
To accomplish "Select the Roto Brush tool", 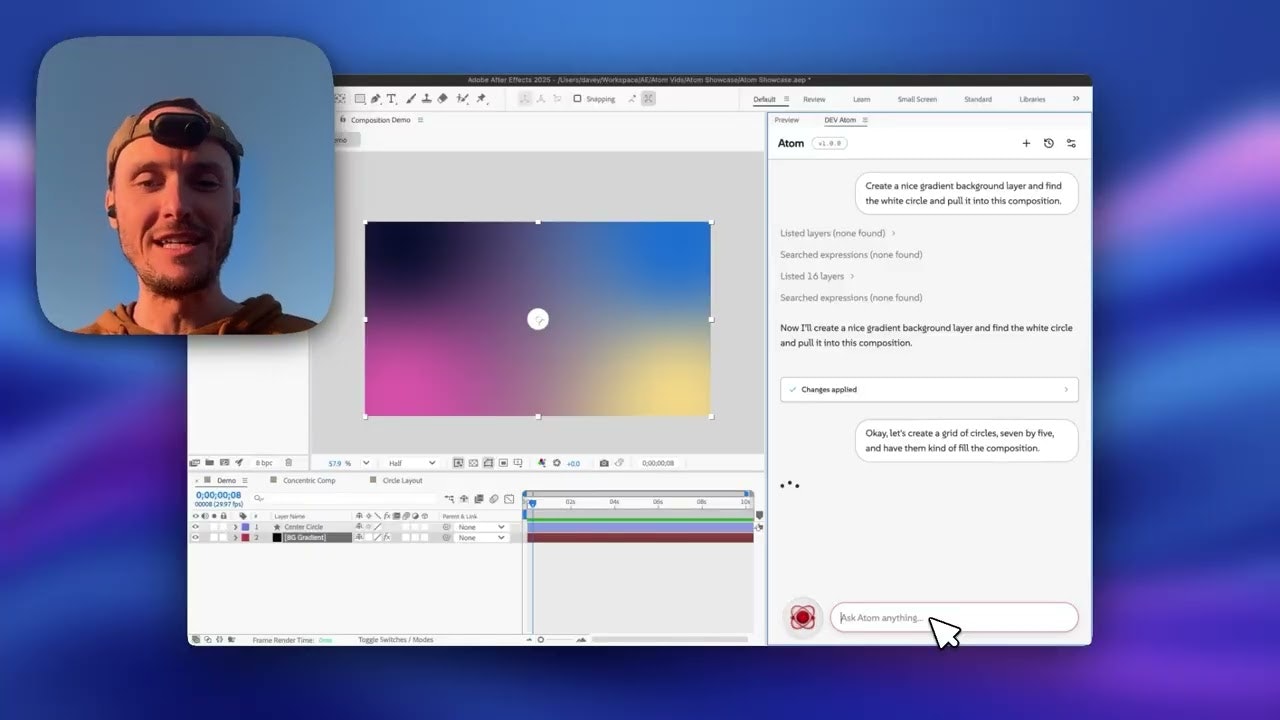I will (463, 99).
